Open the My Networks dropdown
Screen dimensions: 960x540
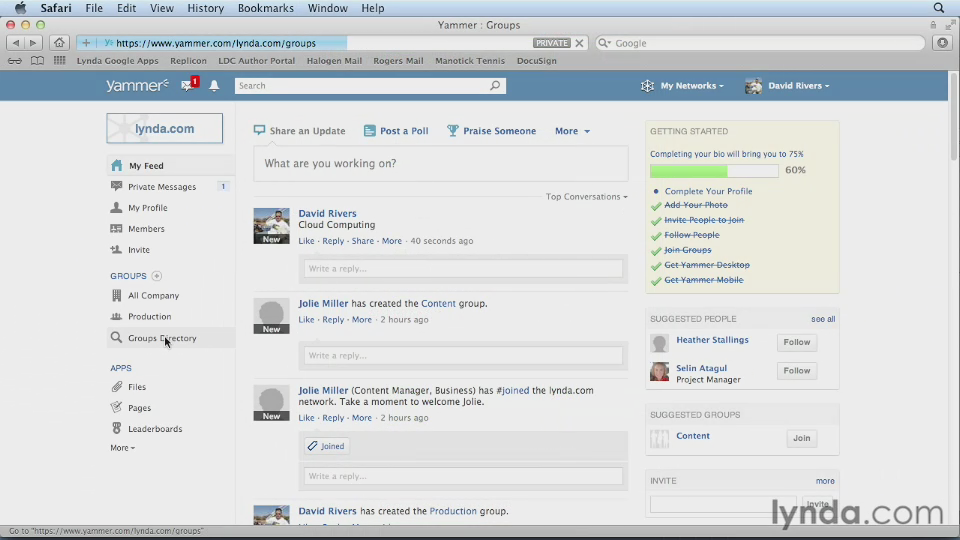point(682,86)
